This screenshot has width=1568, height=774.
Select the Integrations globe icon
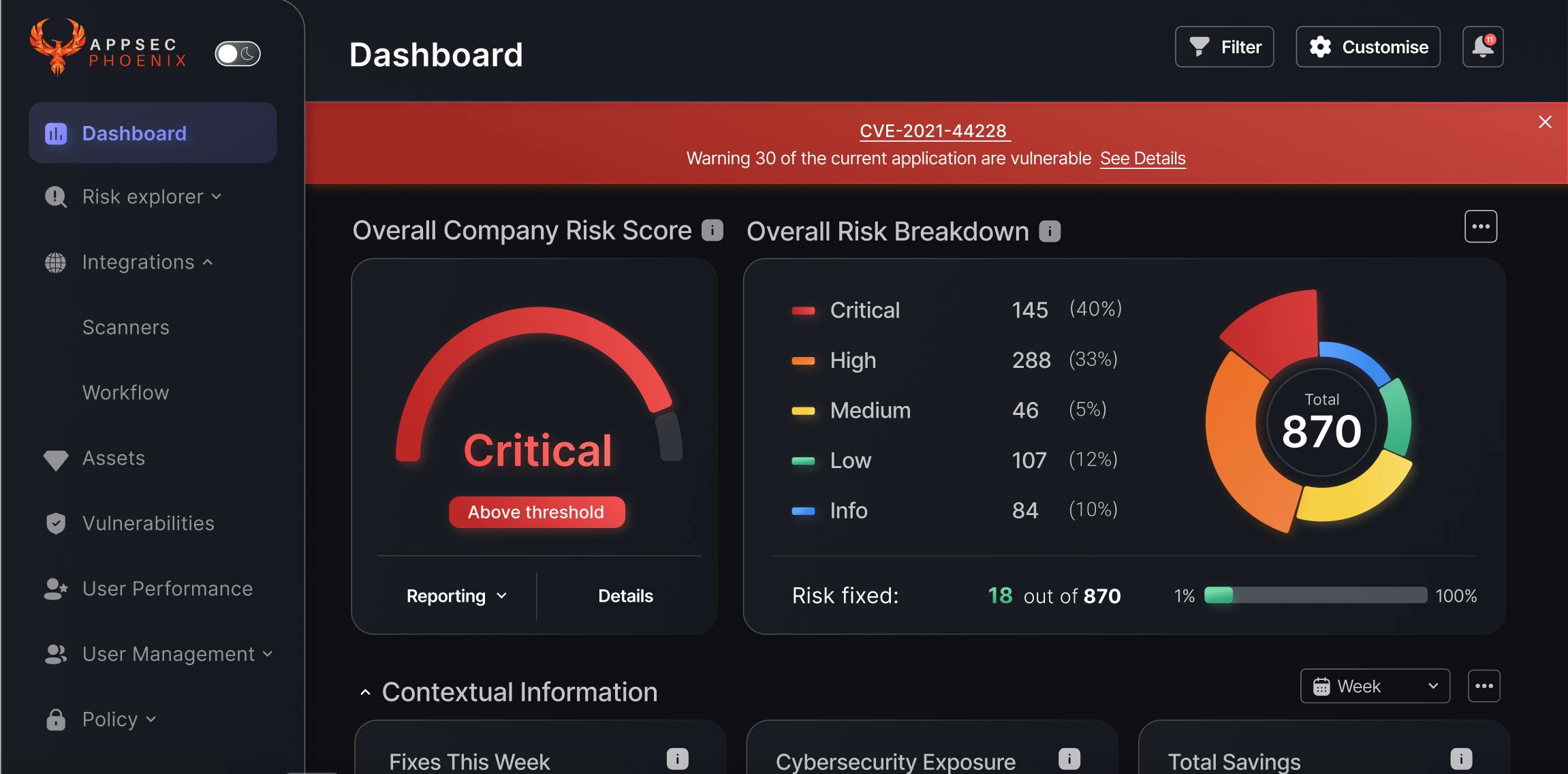(56, 262)
